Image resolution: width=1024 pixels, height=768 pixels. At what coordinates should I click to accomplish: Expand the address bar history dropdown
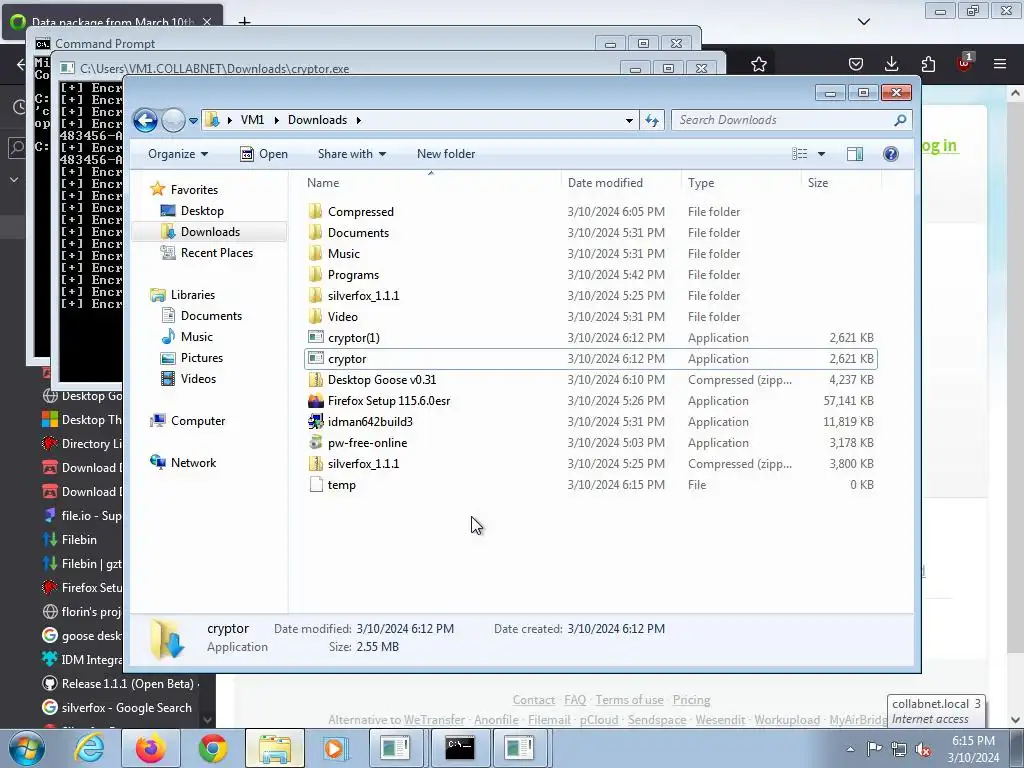tap(629, 120)
